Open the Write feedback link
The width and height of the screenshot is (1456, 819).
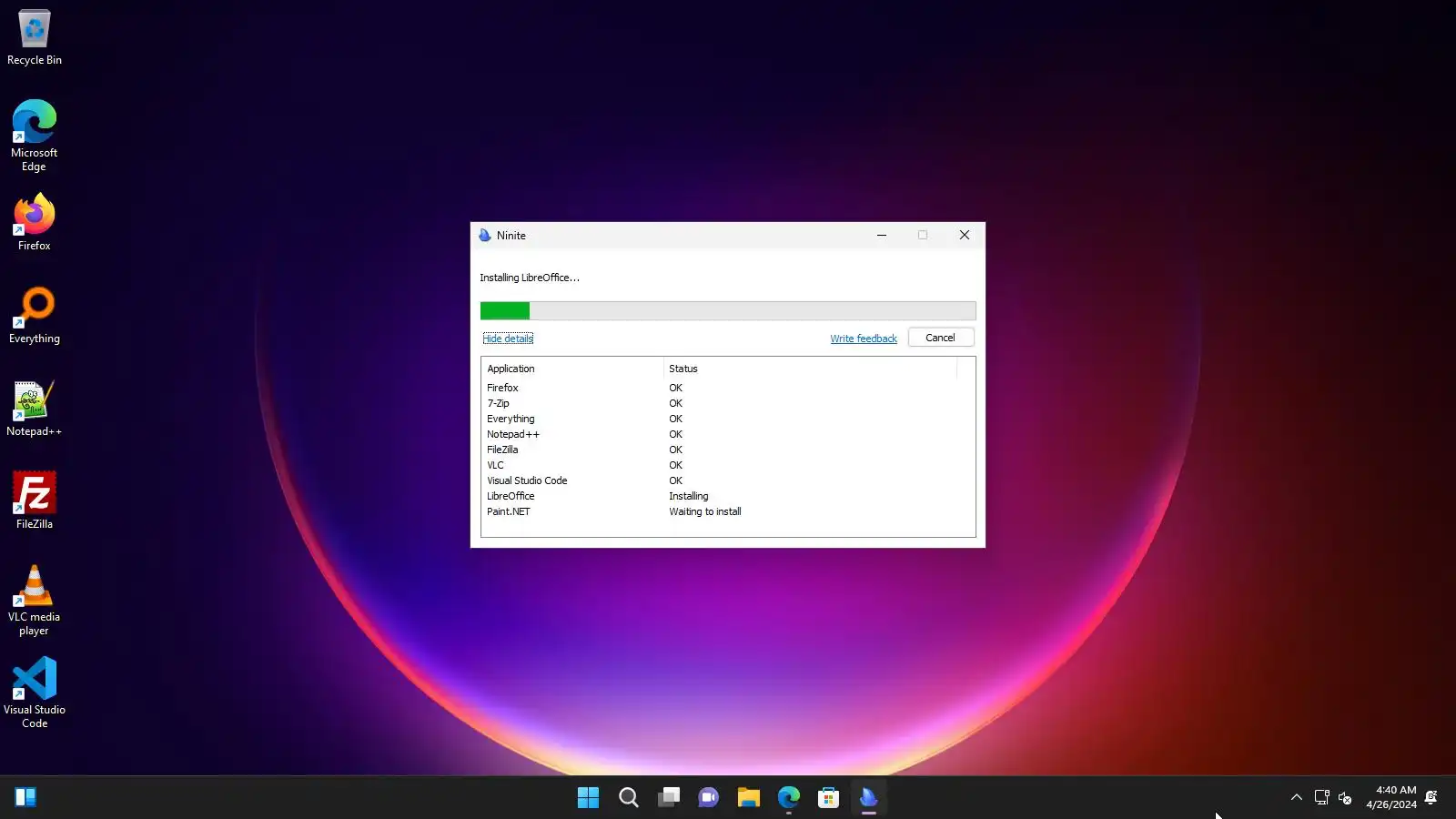click(864, 339)
